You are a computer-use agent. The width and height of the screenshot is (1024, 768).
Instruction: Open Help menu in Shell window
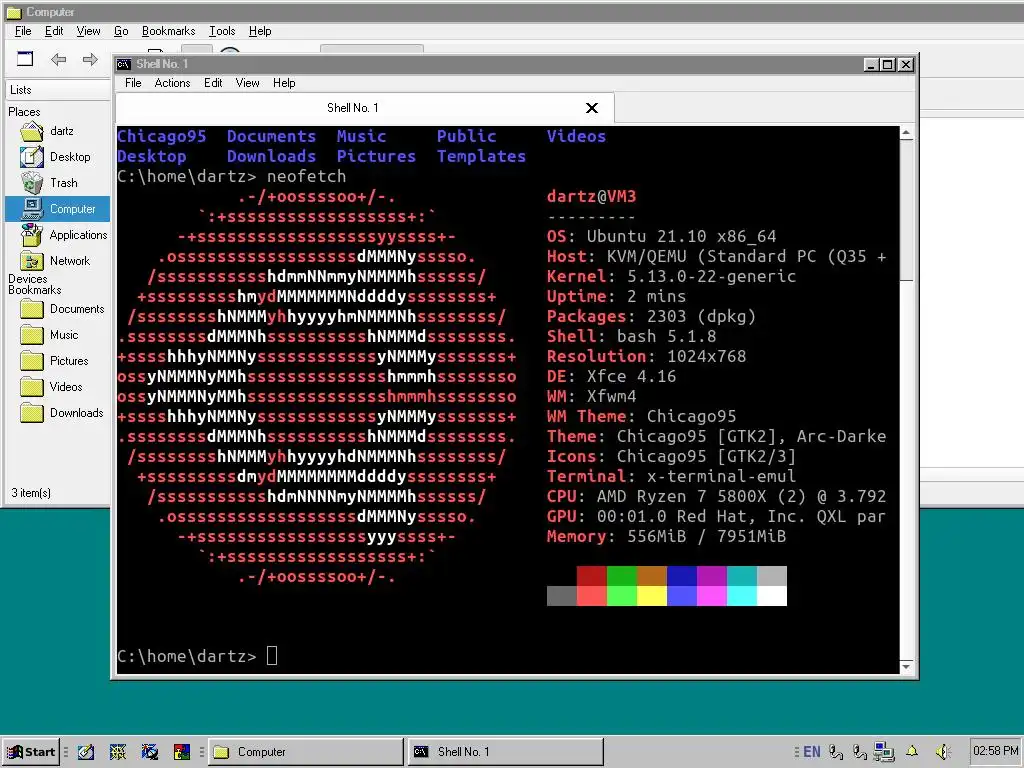[284, 83]
